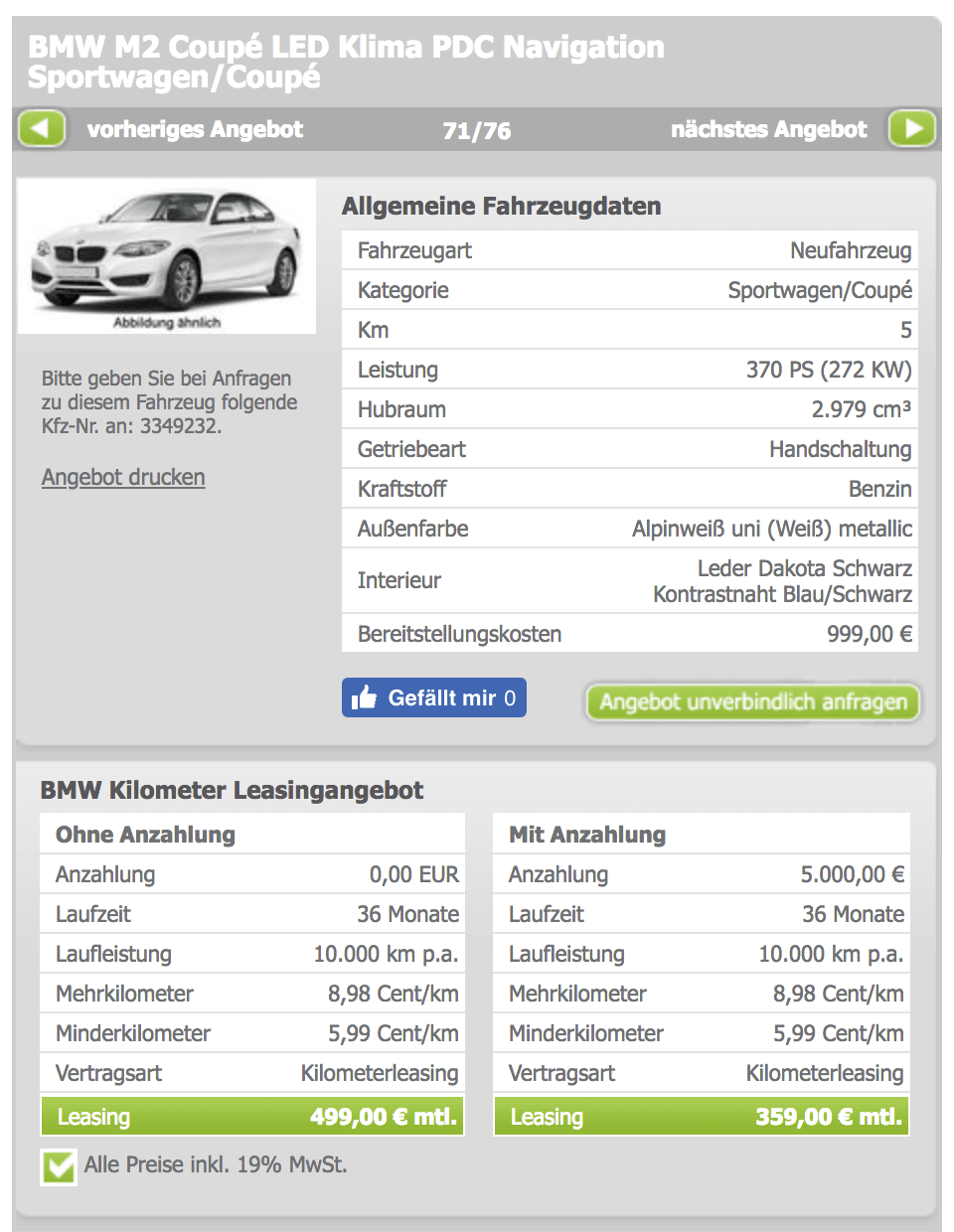Click the 'Neufahrzeug' value
The width and height of the screenshot is (954, 1232).
(x=851, y=250)
